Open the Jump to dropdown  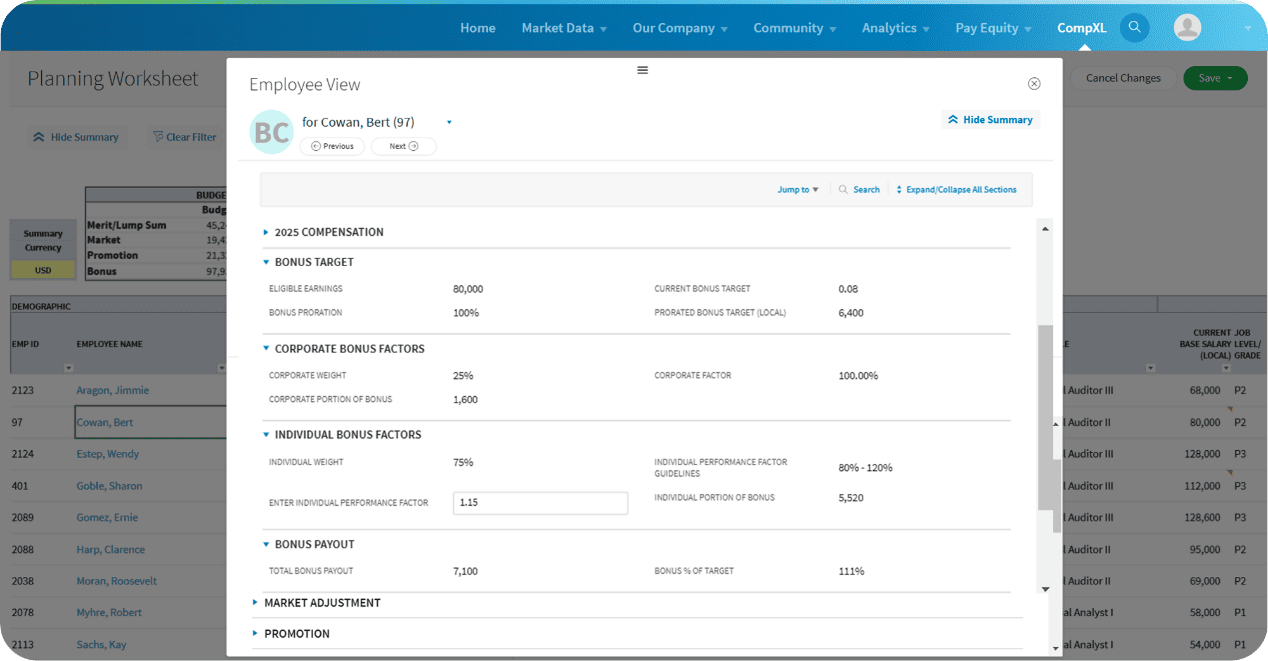(797, 190)
